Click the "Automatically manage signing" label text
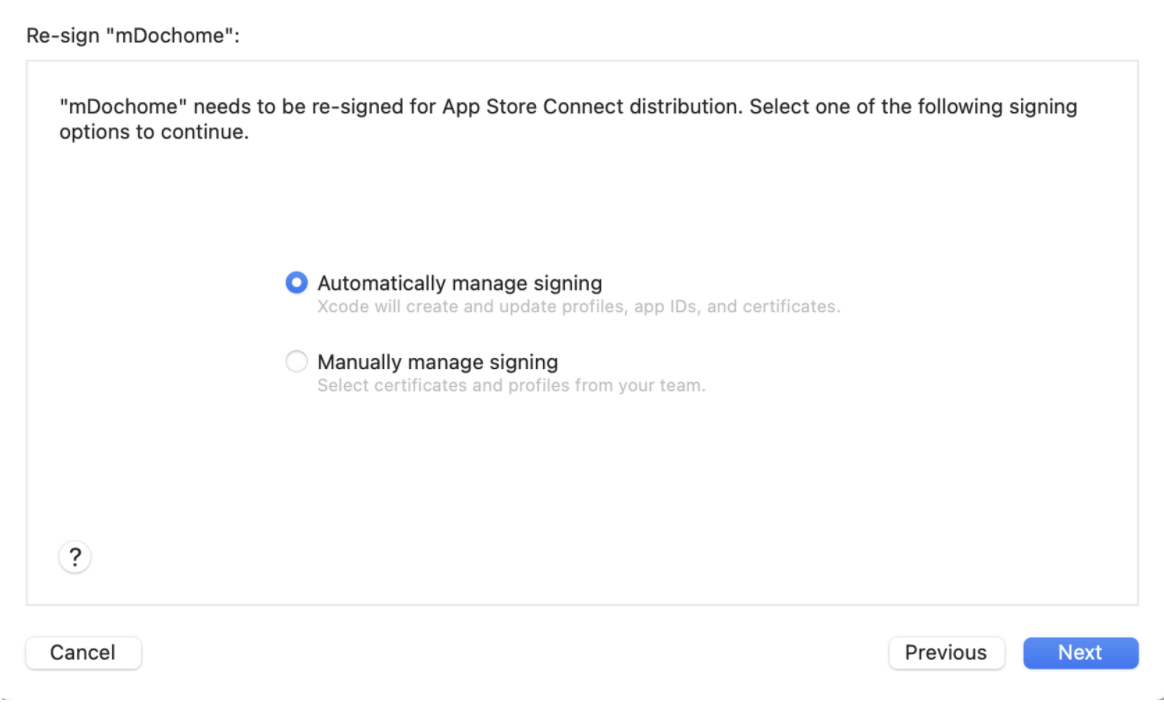 pyautogui.click(x=459, y=283)
